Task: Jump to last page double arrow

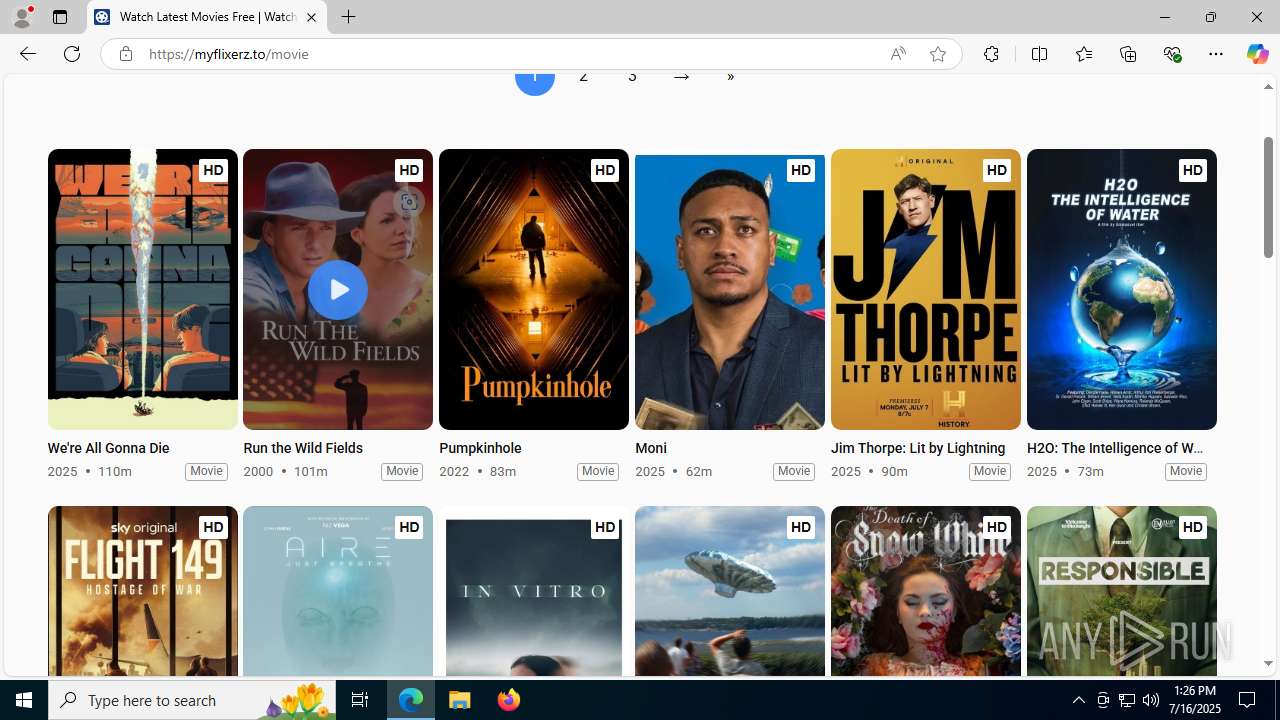Action: (x=730, y=76)
